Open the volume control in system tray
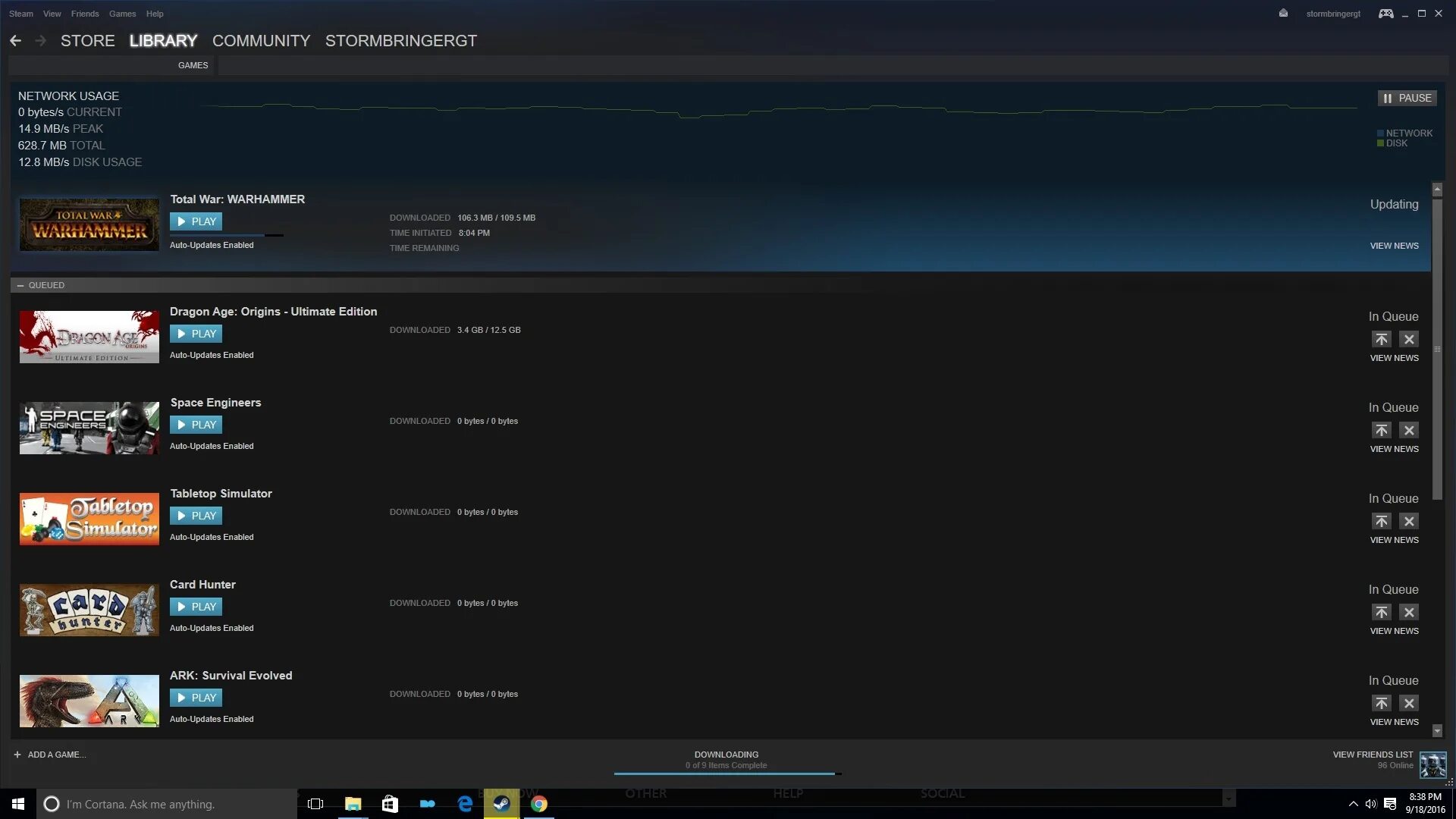The width and height of the screenshot is (1456, 819). tap(1371, 804)
